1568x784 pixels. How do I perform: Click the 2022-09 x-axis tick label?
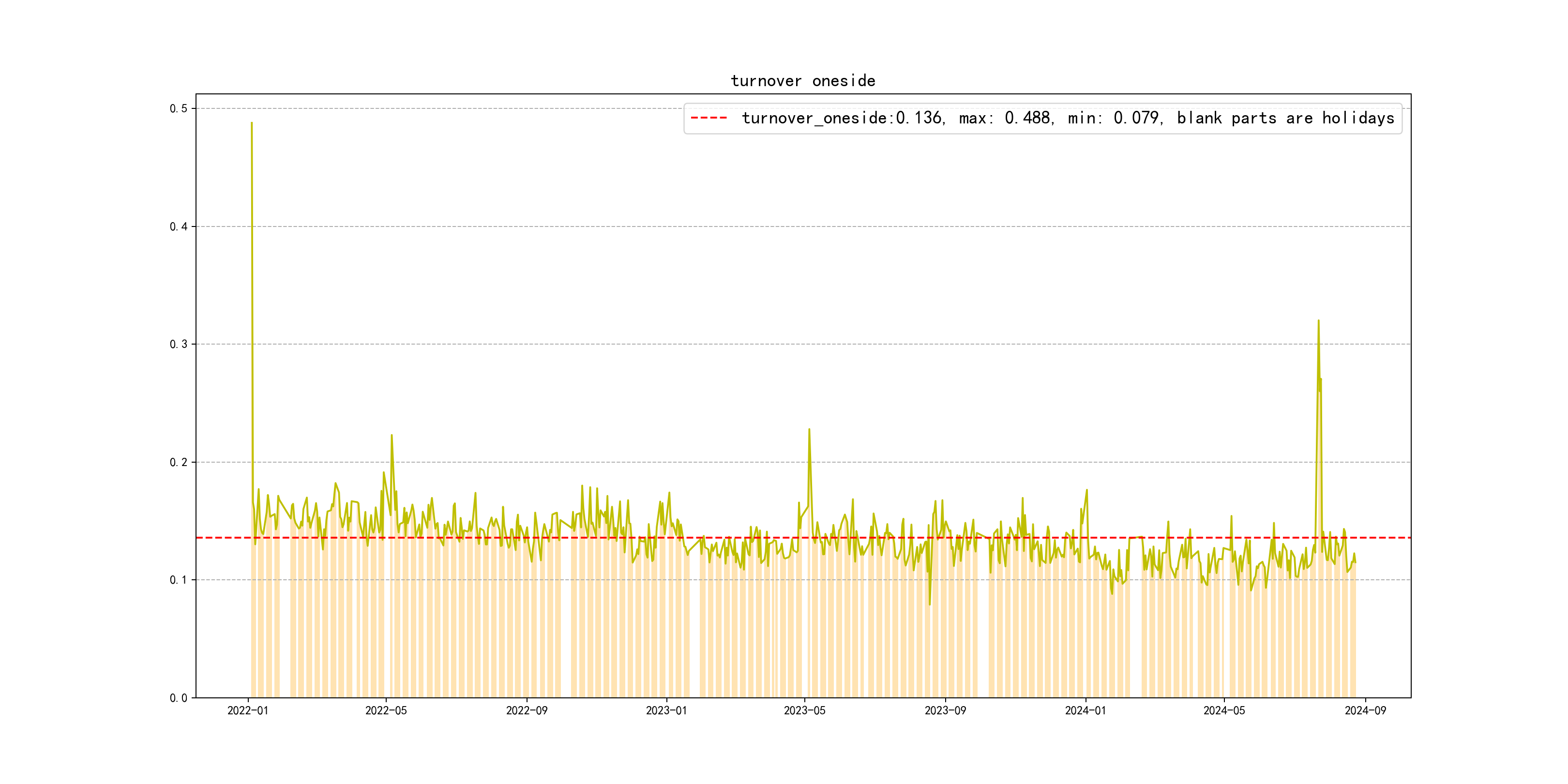pyautogui.click(x=527, y=710)
